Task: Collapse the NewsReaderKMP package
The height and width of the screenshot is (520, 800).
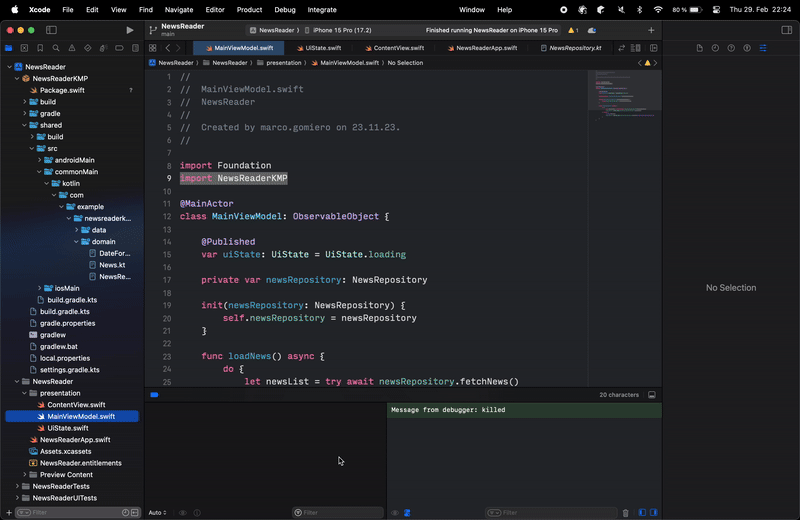Action: (17, 79)
